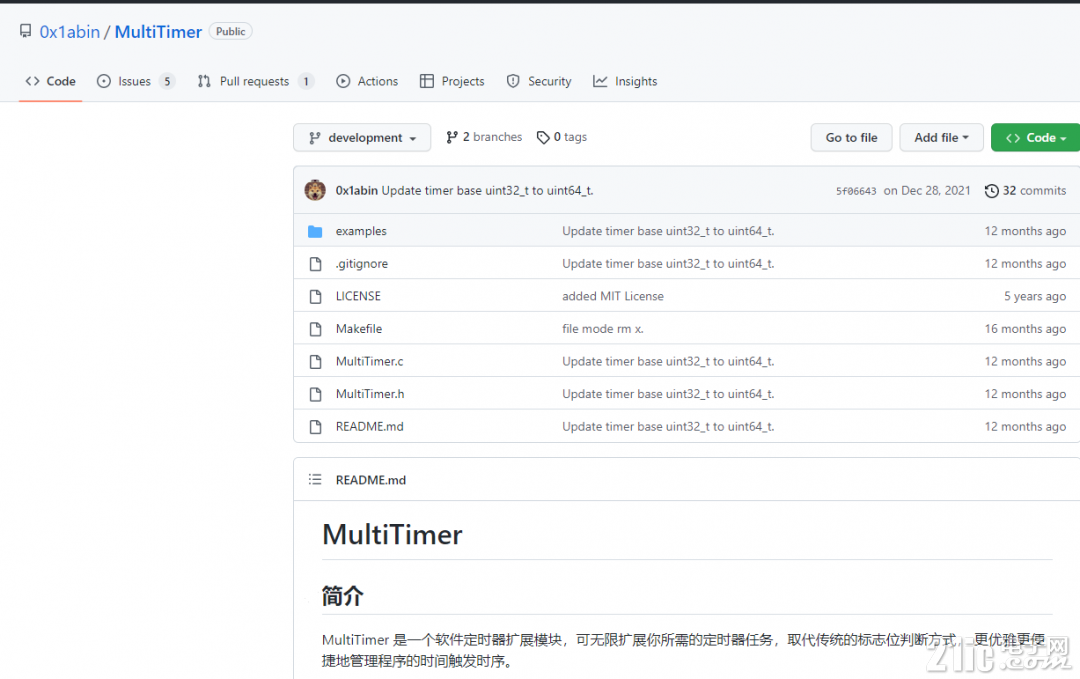1080x679 pixels.
Task: Open commit hash 5f06643
Action: (856, 191)
